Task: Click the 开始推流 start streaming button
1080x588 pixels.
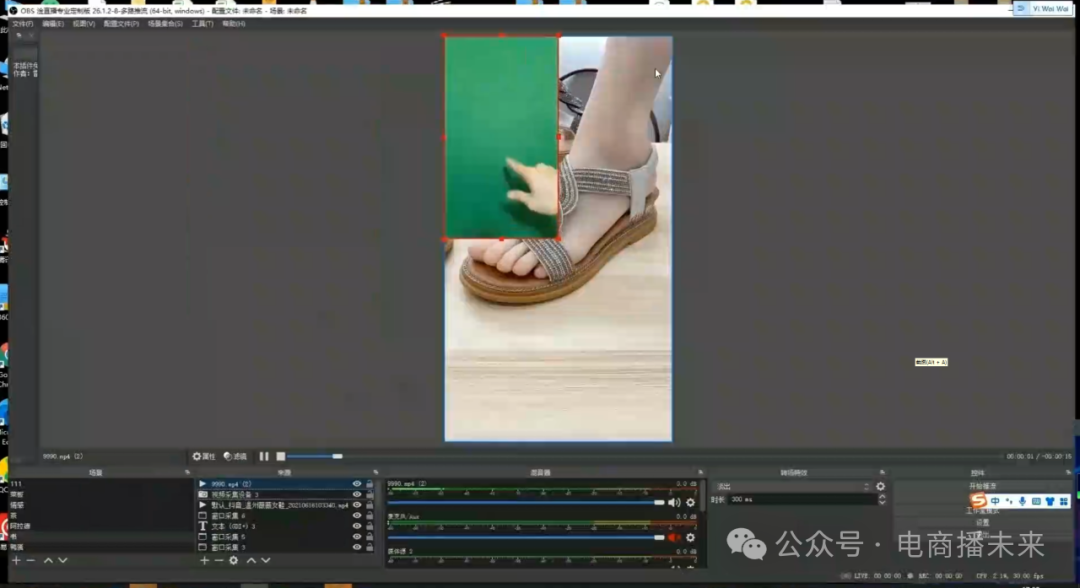Action: pos(983,486)
